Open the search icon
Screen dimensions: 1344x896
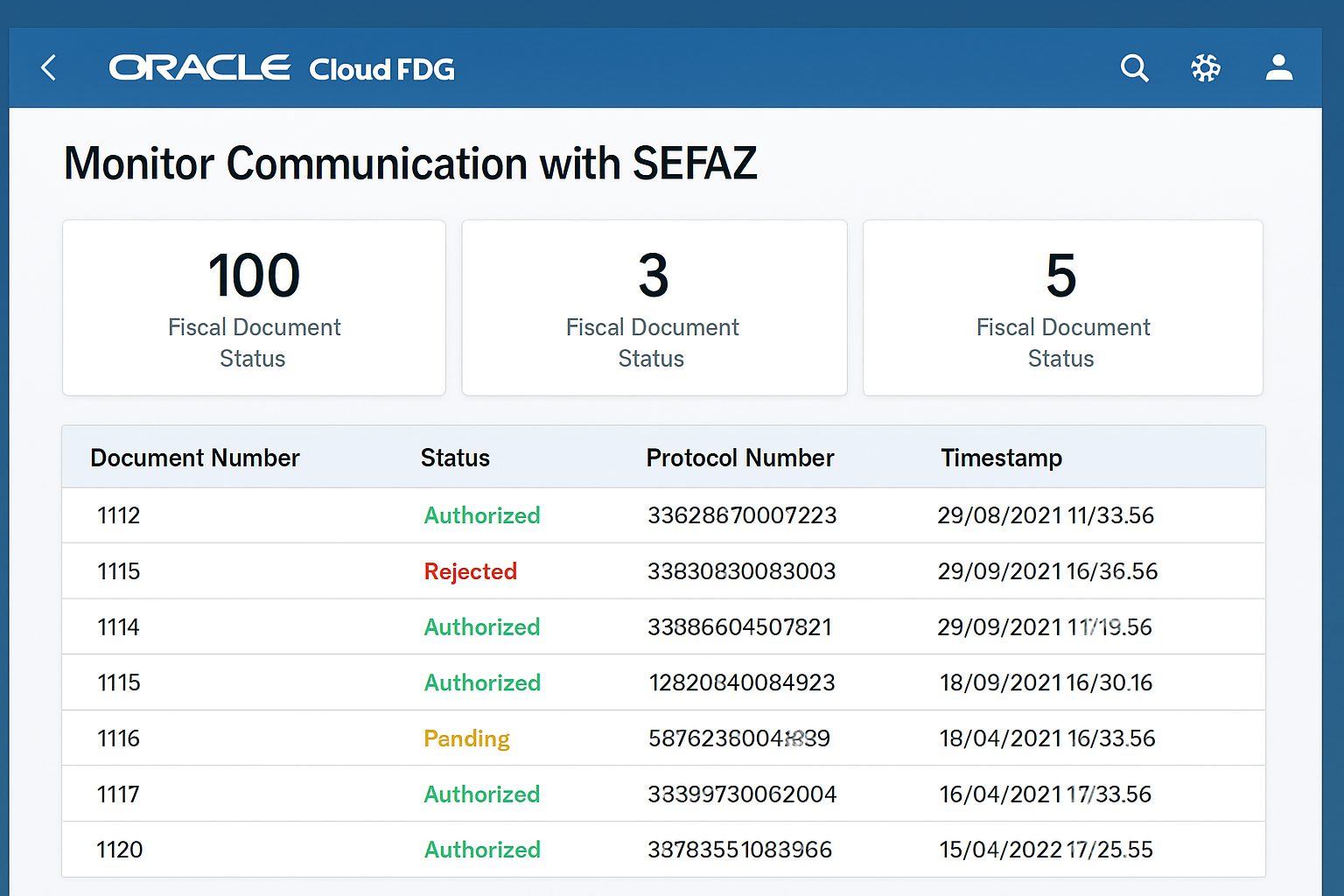tap(1134, 67)
